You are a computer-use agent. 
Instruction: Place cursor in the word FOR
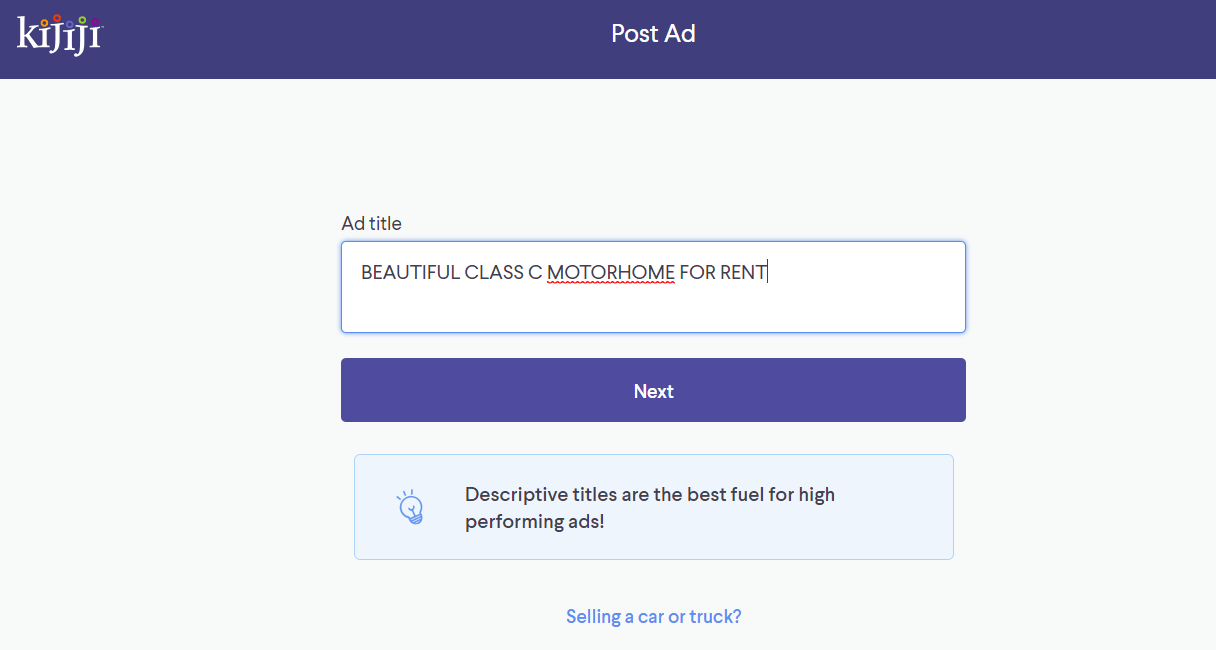(697, 272)
